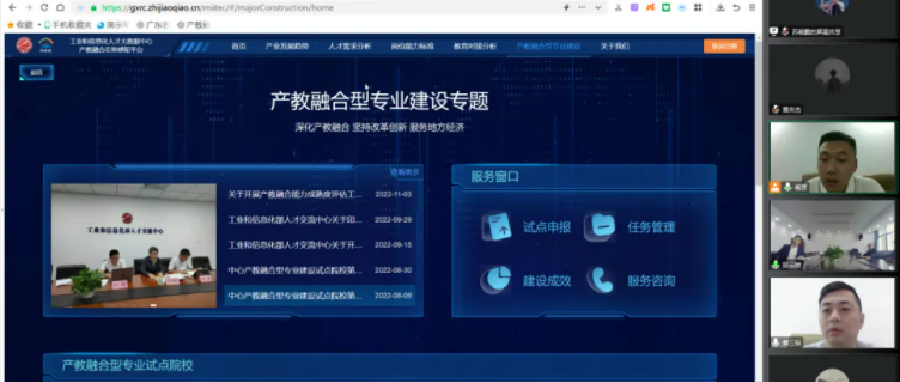Click the orange host person icon on speaker tile
Screen dimensions: 900x382
coord(775,187)
